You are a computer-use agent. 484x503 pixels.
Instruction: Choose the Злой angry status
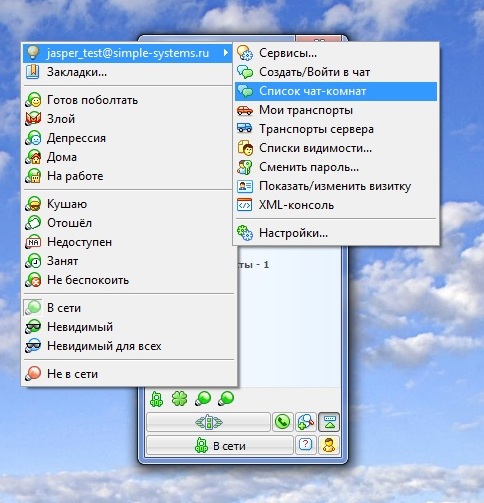(x=128, y=119)
